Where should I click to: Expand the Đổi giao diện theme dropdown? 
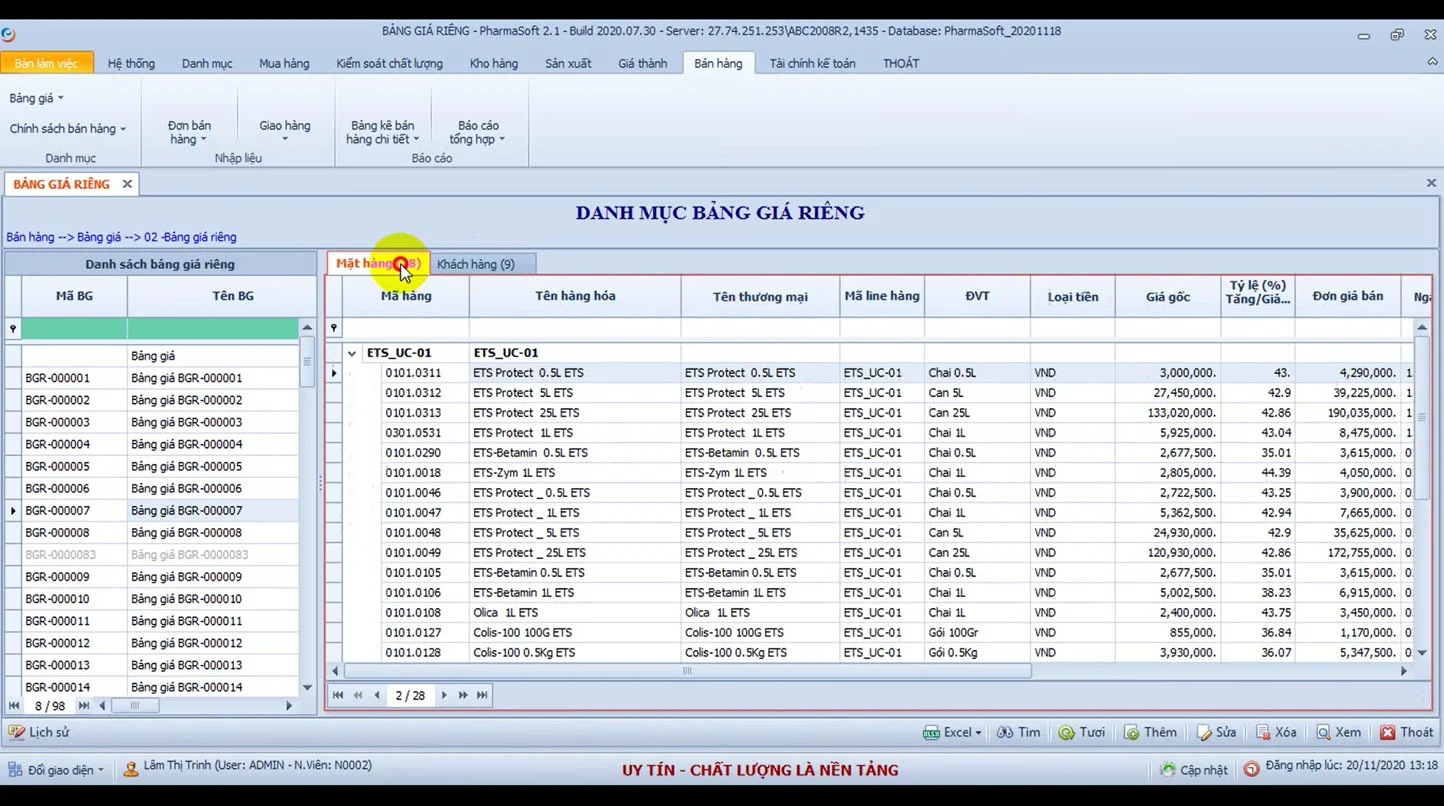(58, 770)
